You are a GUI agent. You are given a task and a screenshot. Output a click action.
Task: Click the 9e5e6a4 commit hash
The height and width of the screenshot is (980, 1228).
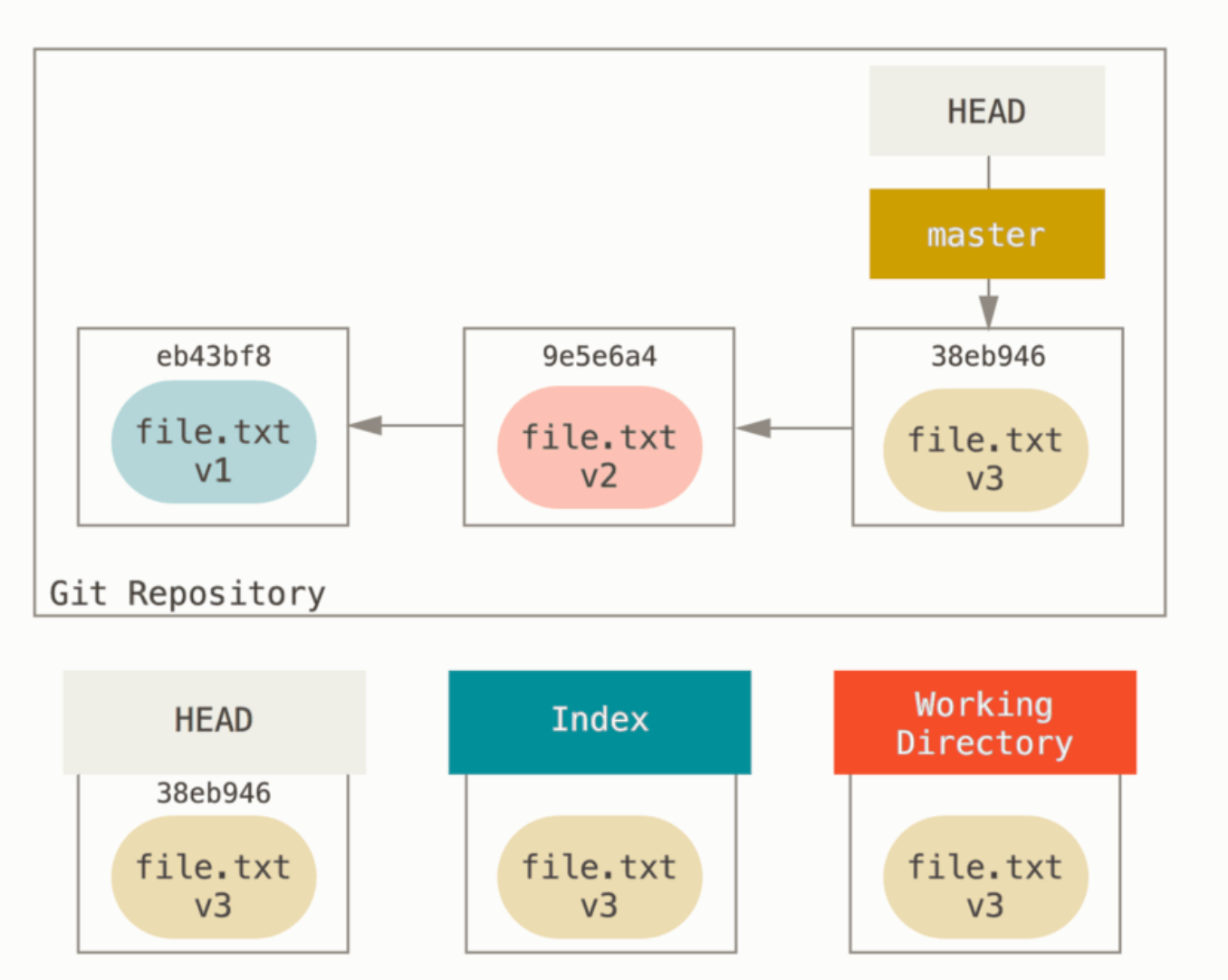599,356
